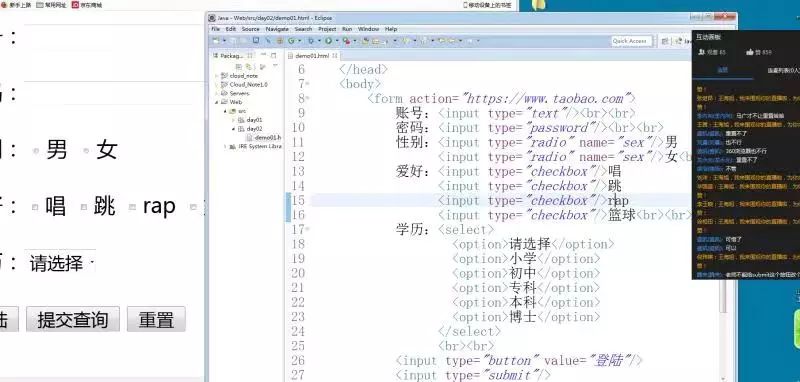This screenshot has height=382, width=800.
Task: Check the 跳 checkbox in browser form
Action: coord(84,207)
